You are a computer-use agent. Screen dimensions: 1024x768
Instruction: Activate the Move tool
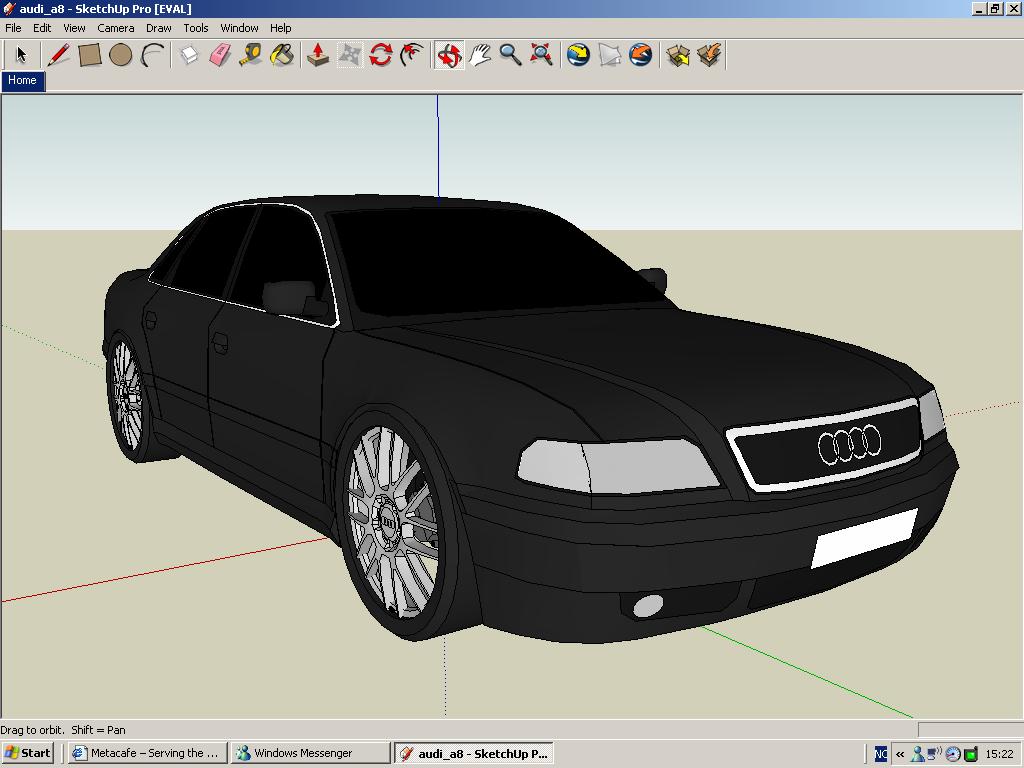pyautogui.click(x=349, y=55)
